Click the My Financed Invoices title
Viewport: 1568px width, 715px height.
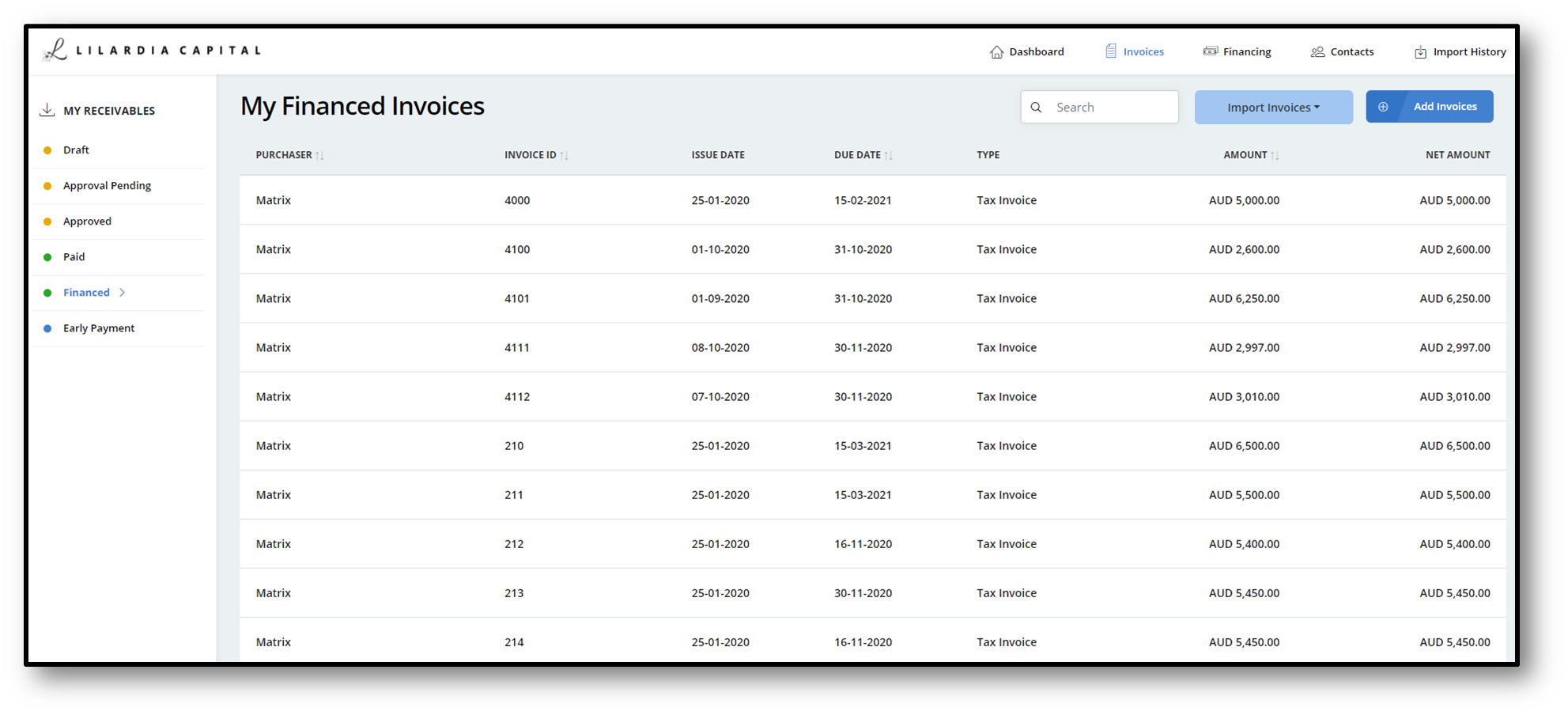point(362,106)
